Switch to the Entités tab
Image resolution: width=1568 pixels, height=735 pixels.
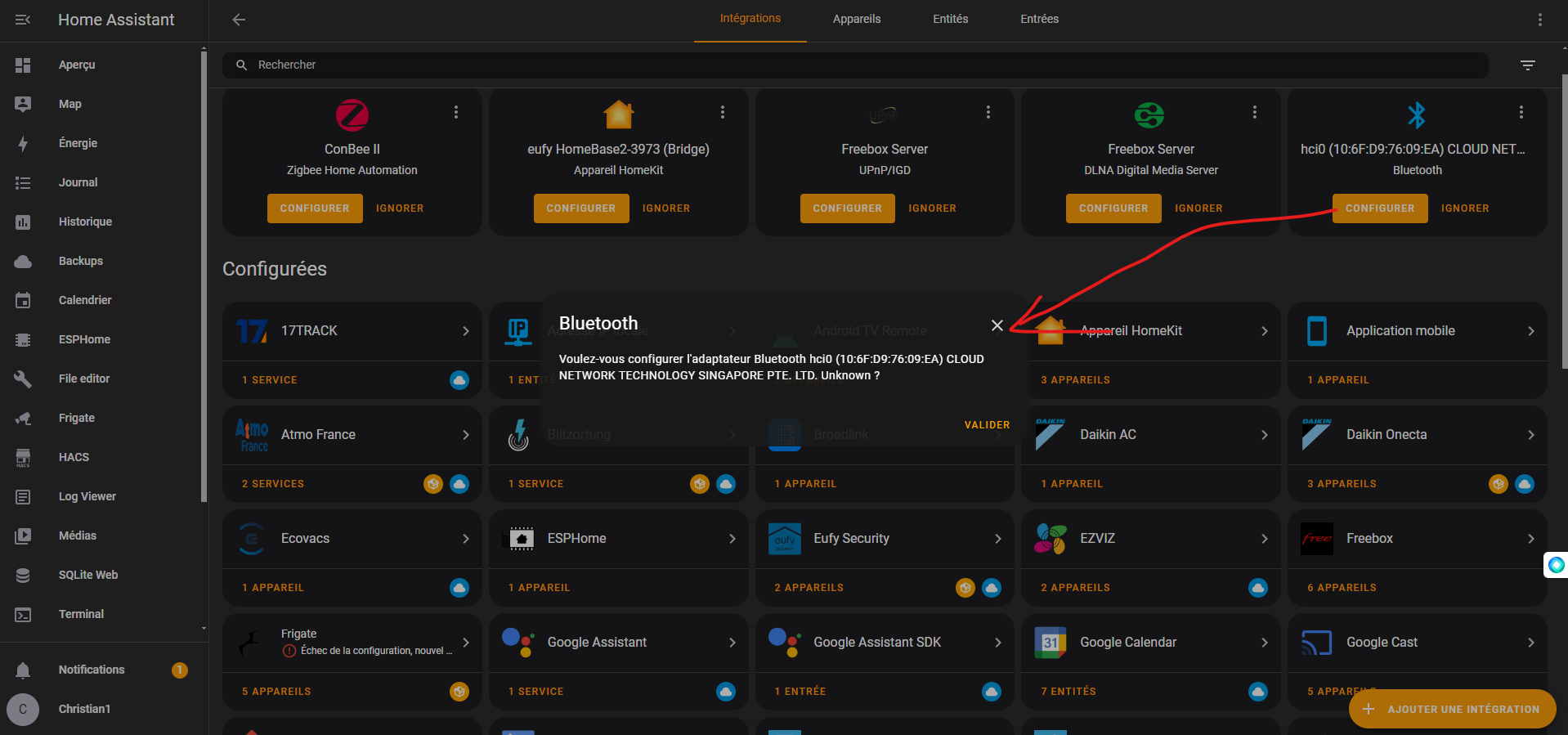pos(951,19)
